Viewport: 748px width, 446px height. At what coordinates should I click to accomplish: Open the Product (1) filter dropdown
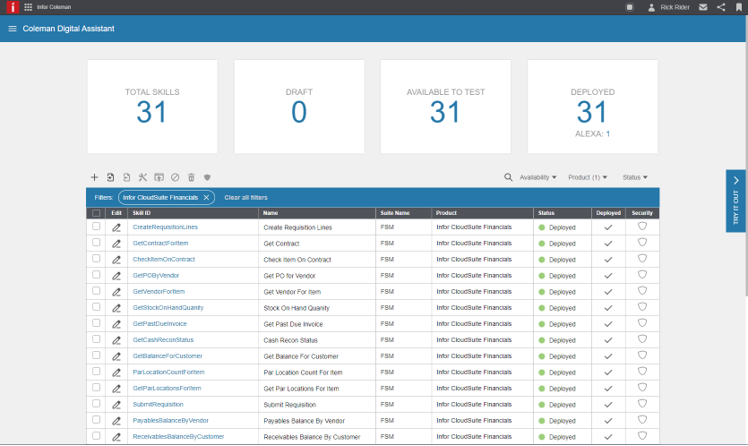pyautogui.click(x=587, y=177)
